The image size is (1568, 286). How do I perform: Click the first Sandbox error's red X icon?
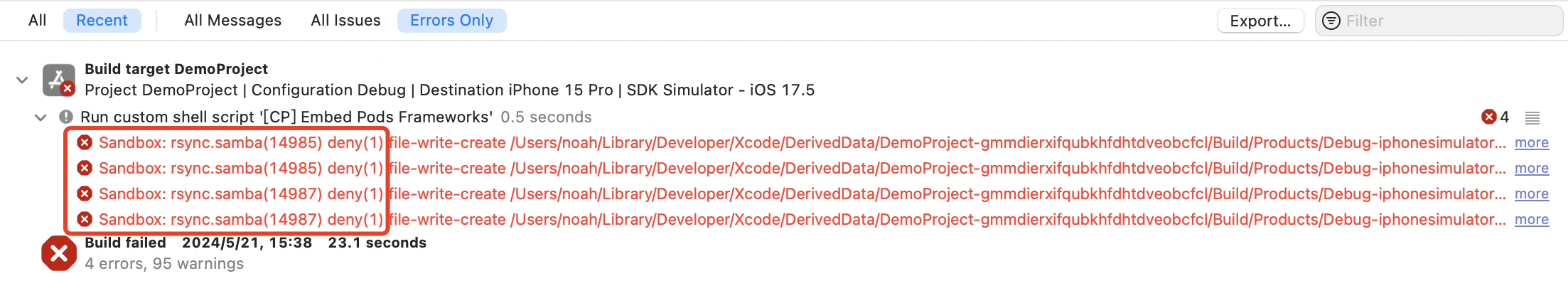(85, 142)
